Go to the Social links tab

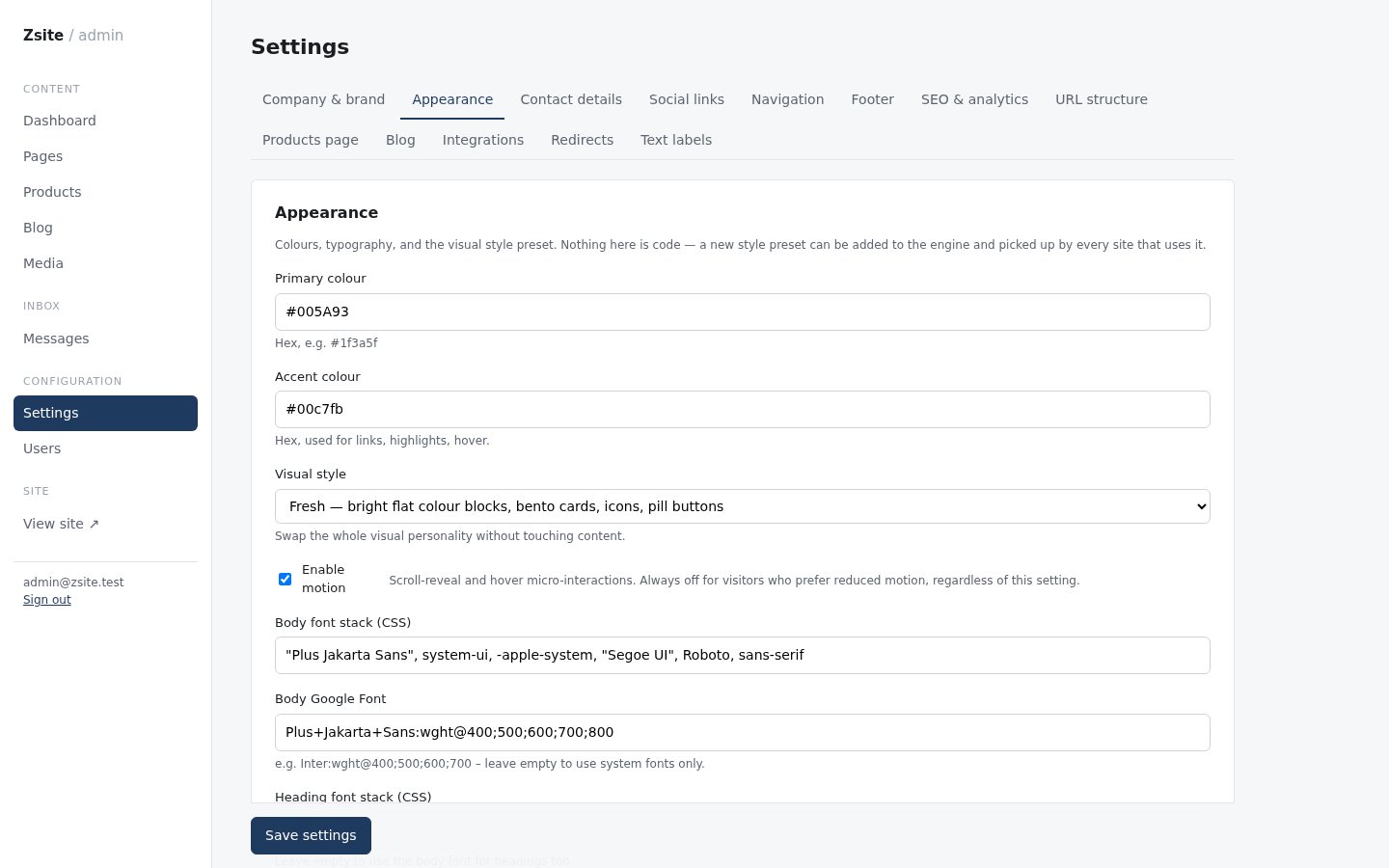pyautogui.click(x=687, y=99)
